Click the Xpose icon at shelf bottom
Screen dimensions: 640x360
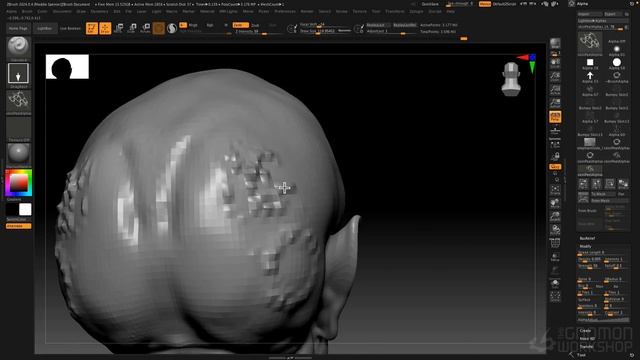click(x=555, y=296)
